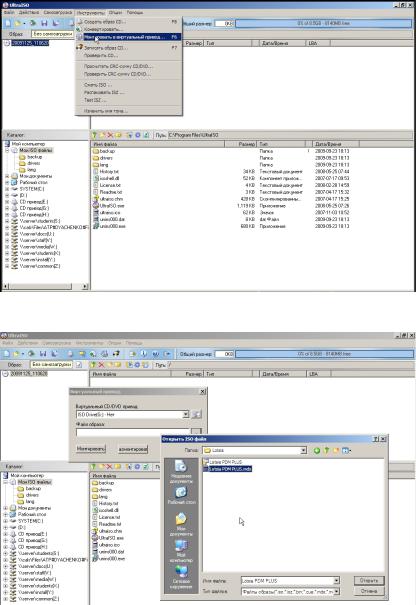Choose Записать образ CD menu entry
416x605 pixels.
[x=128, y=48]
